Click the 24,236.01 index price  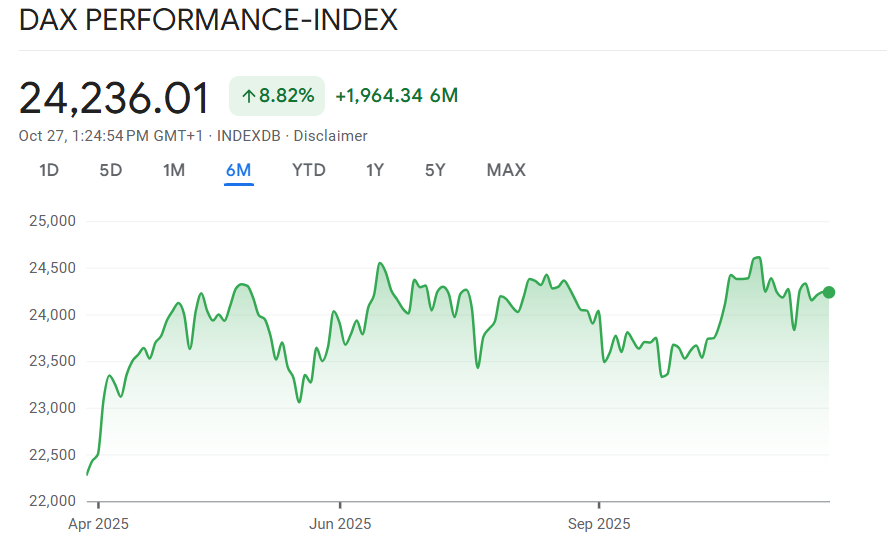[x=115, y=98]
